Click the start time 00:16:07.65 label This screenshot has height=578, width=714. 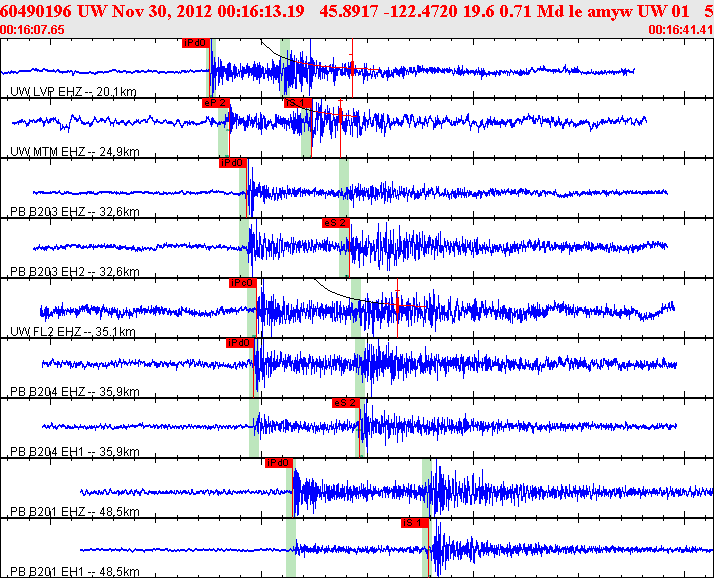(x=32, y=30)
